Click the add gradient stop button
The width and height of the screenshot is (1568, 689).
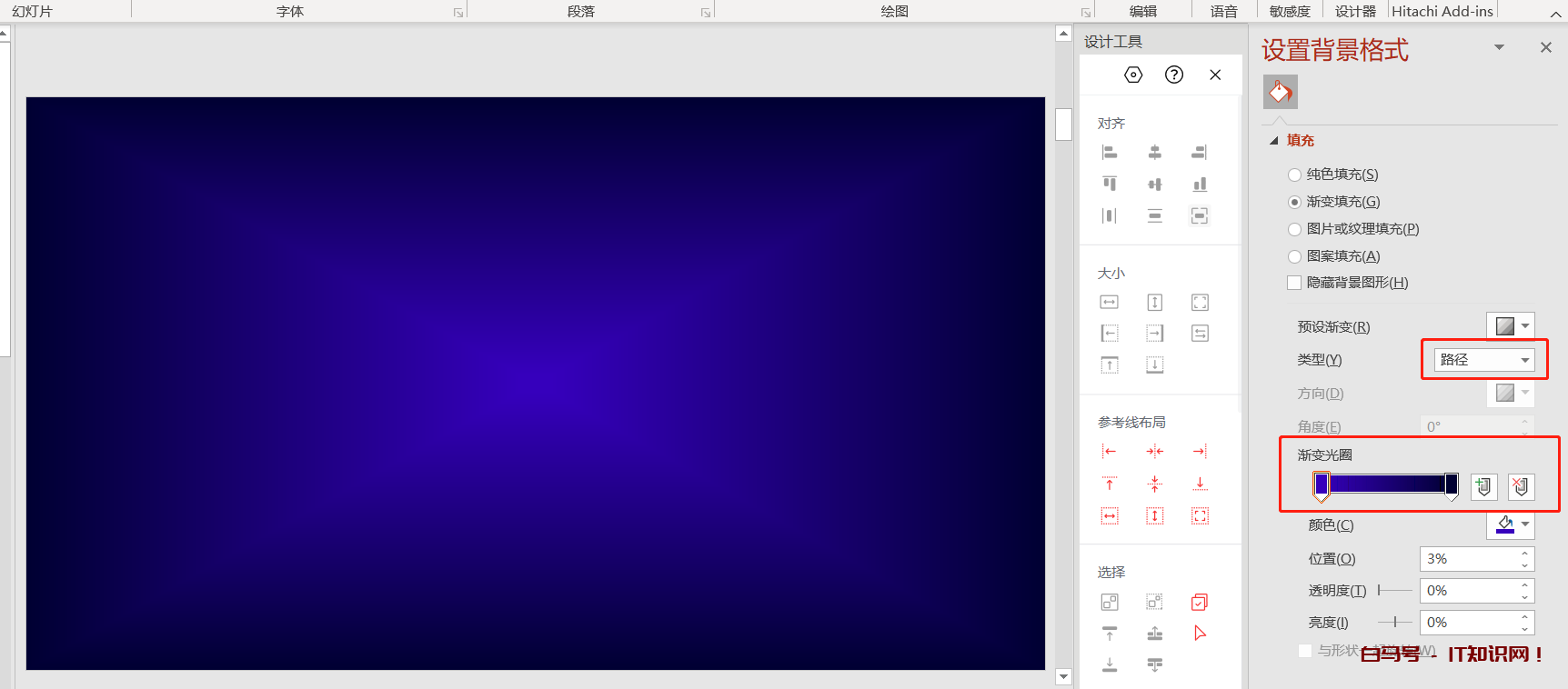click(x=1483, y=486)
